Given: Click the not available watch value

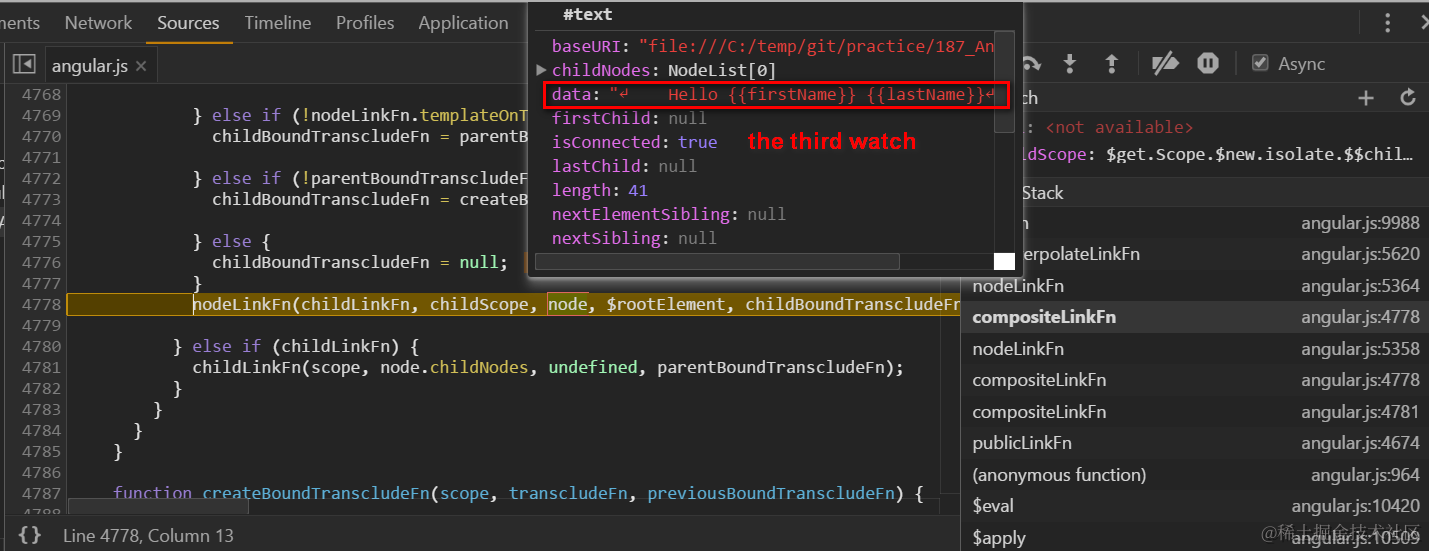Looking at the screenshot, I should click(1119, 127).
